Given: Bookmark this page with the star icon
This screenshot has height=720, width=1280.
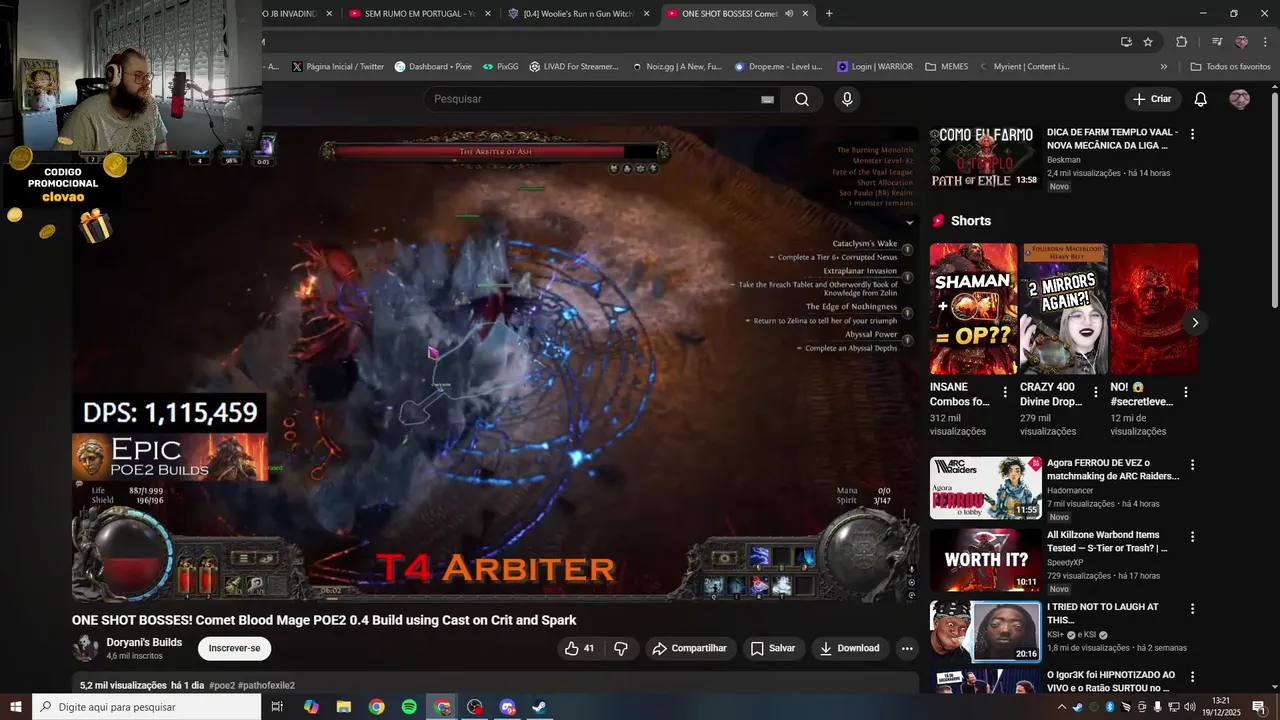Looking at the screenshot, I should point(1148,42).
